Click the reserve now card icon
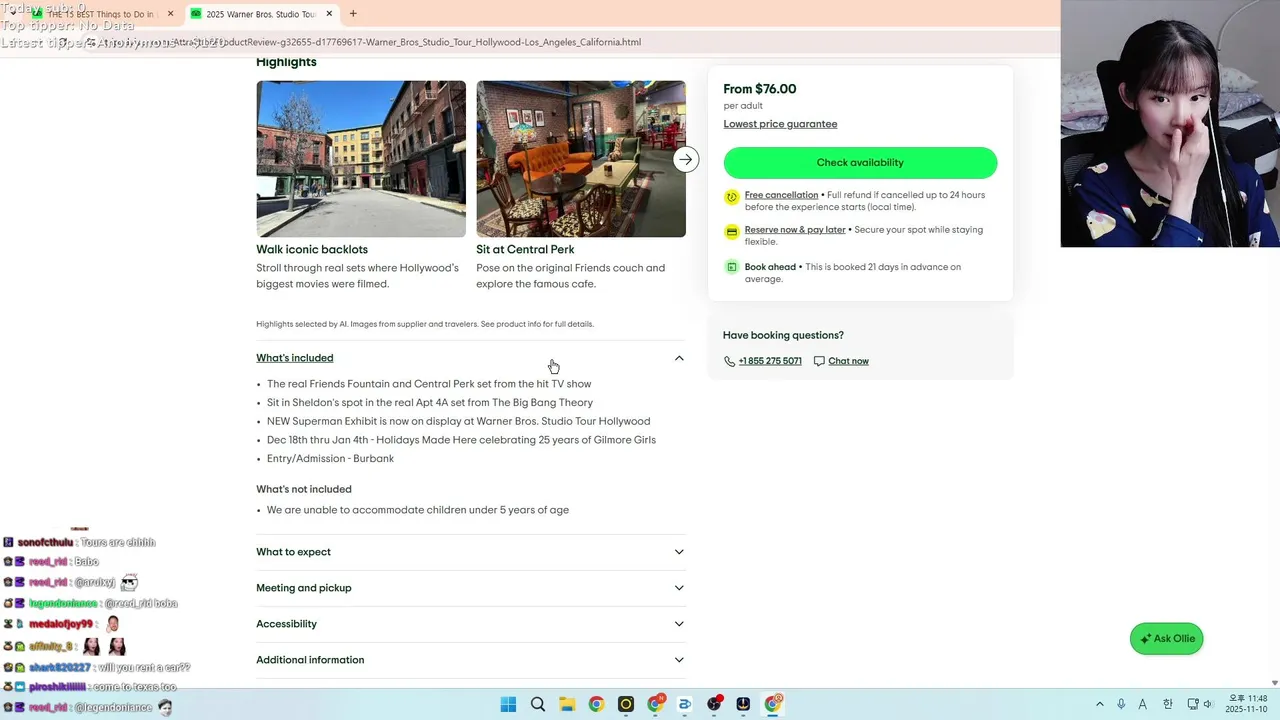Viewport: 1280px width, 720px height. 731,232
